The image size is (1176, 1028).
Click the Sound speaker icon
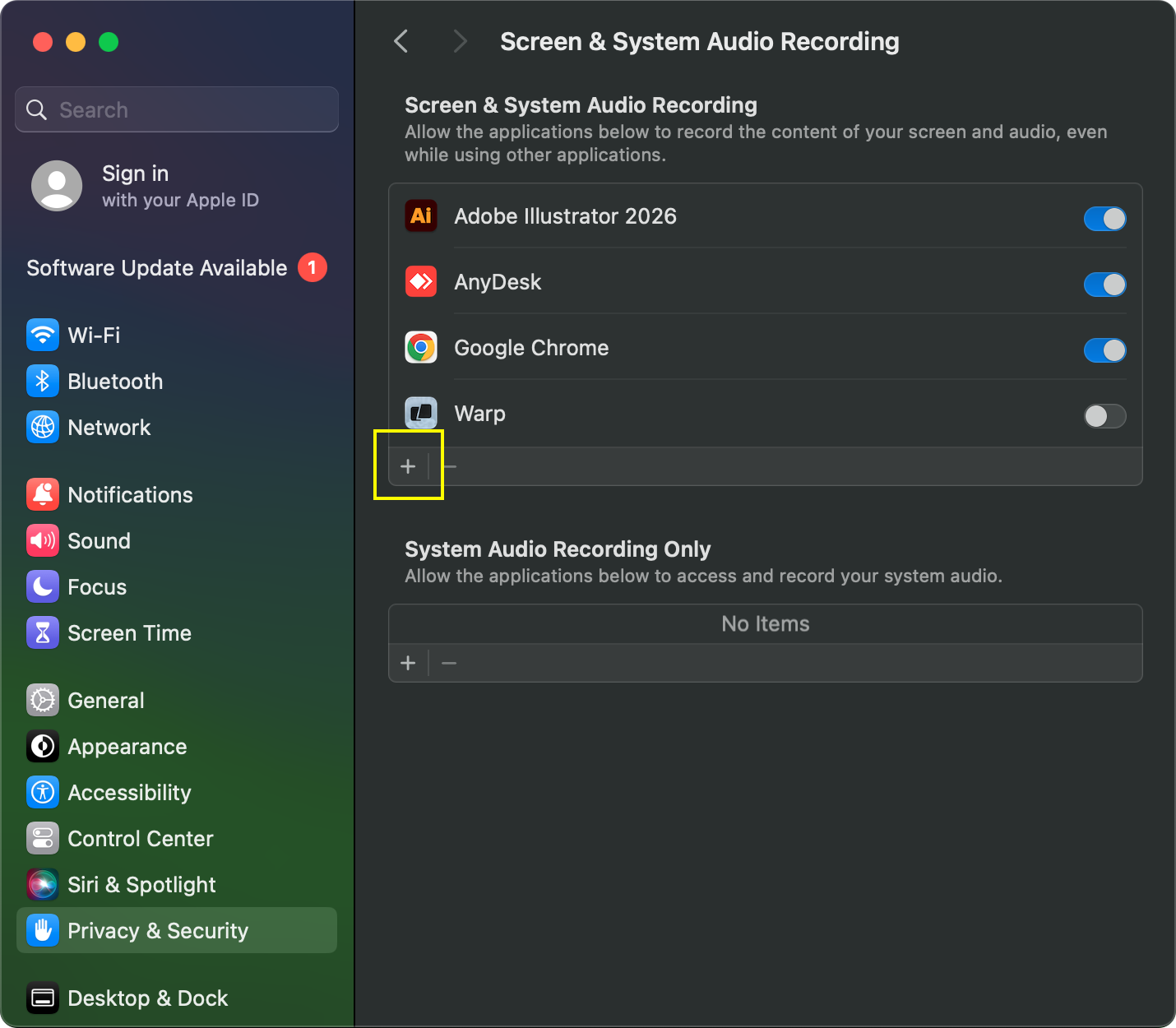tap(43, 540)
